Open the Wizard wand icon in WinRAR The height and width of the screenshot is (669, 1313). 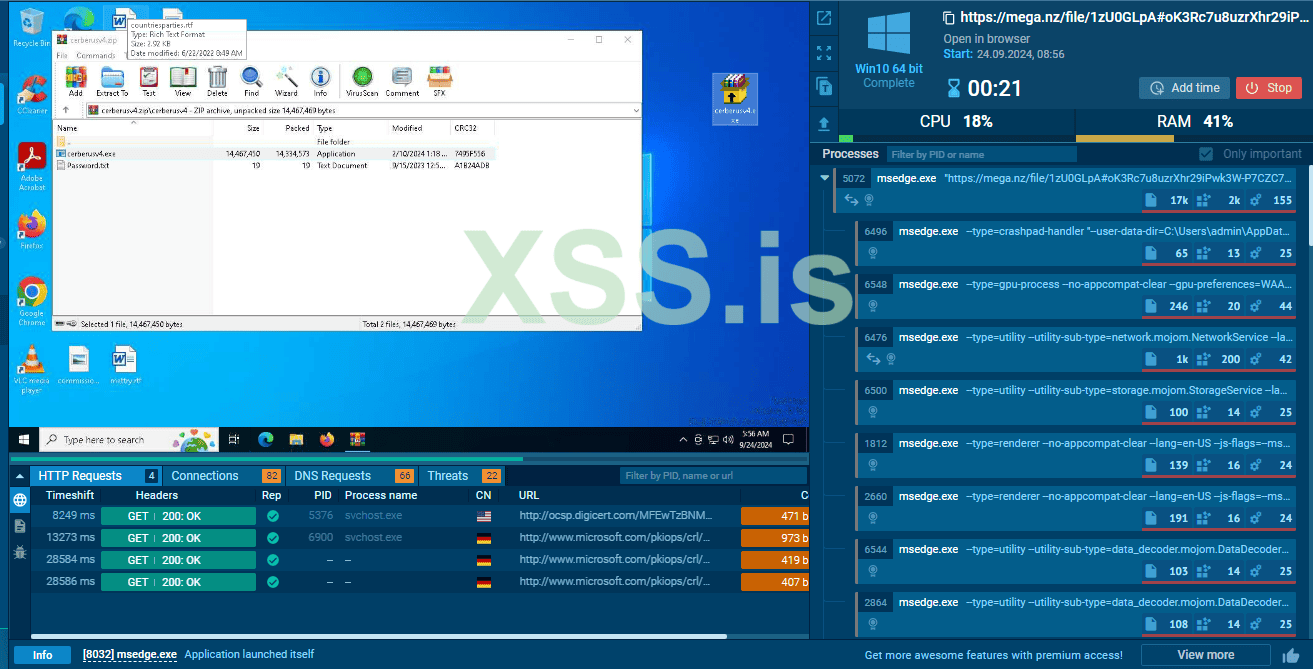pyautogui.click(x=286, y=80)
